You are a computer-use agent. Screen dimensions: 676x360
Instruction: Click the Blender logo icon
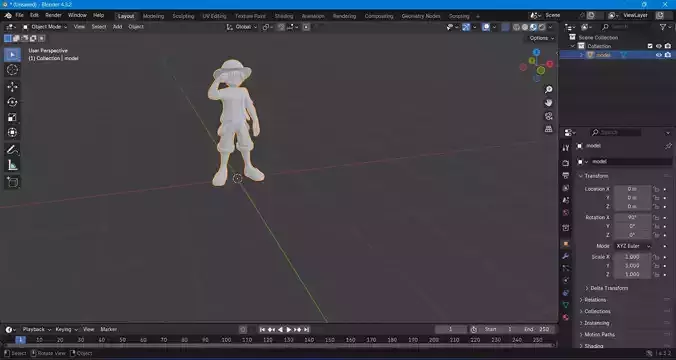pyautogui.click(x=8, y=16)
